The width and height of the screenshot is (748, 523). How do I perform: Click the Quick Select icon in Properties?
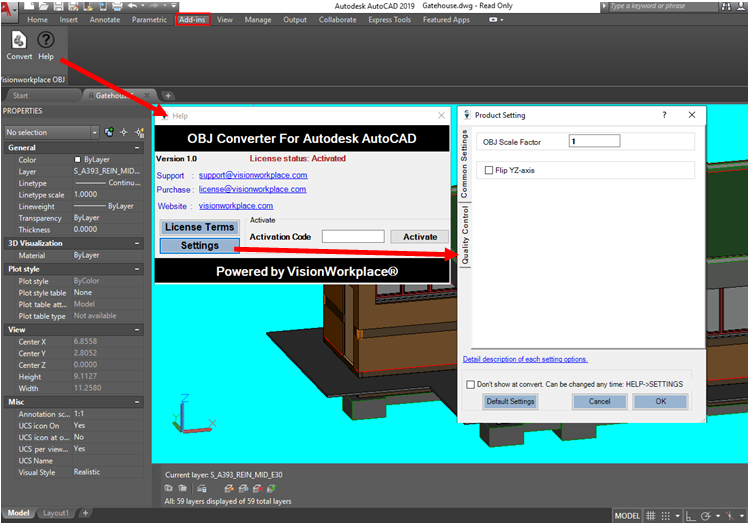[x=139, y=132]
